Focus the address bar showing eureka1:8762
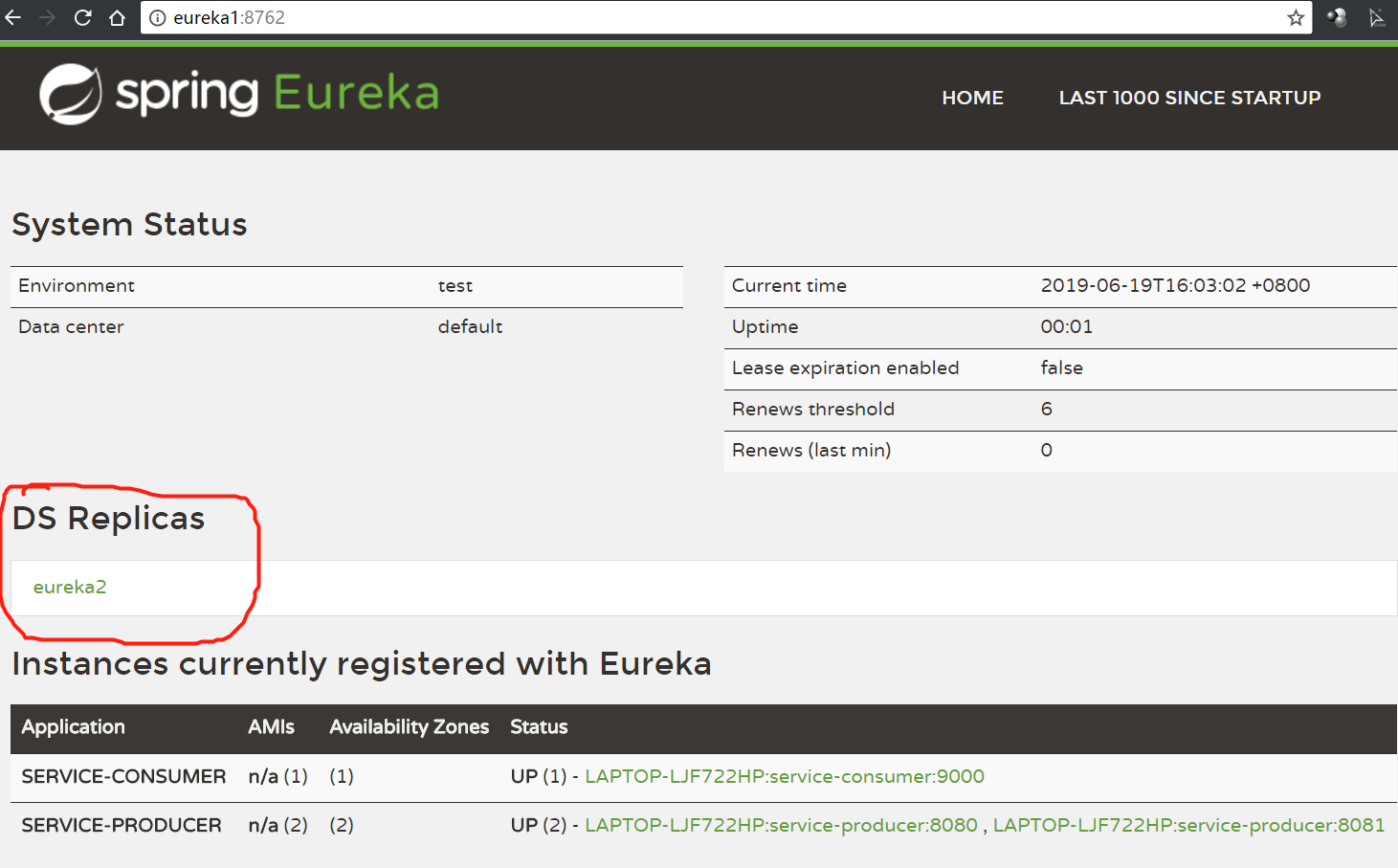This screenshot has height=868, width=1398. click(725, 17)
